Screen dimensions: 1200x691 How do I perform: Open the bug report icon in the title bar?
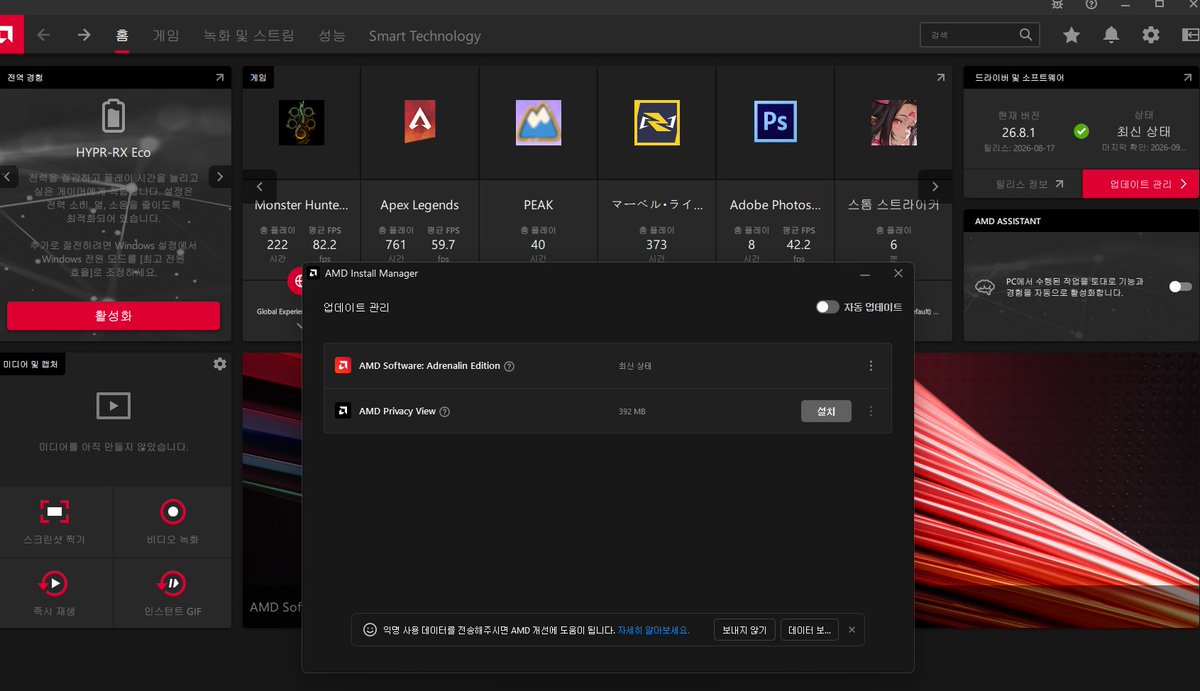click(1058, 4)
